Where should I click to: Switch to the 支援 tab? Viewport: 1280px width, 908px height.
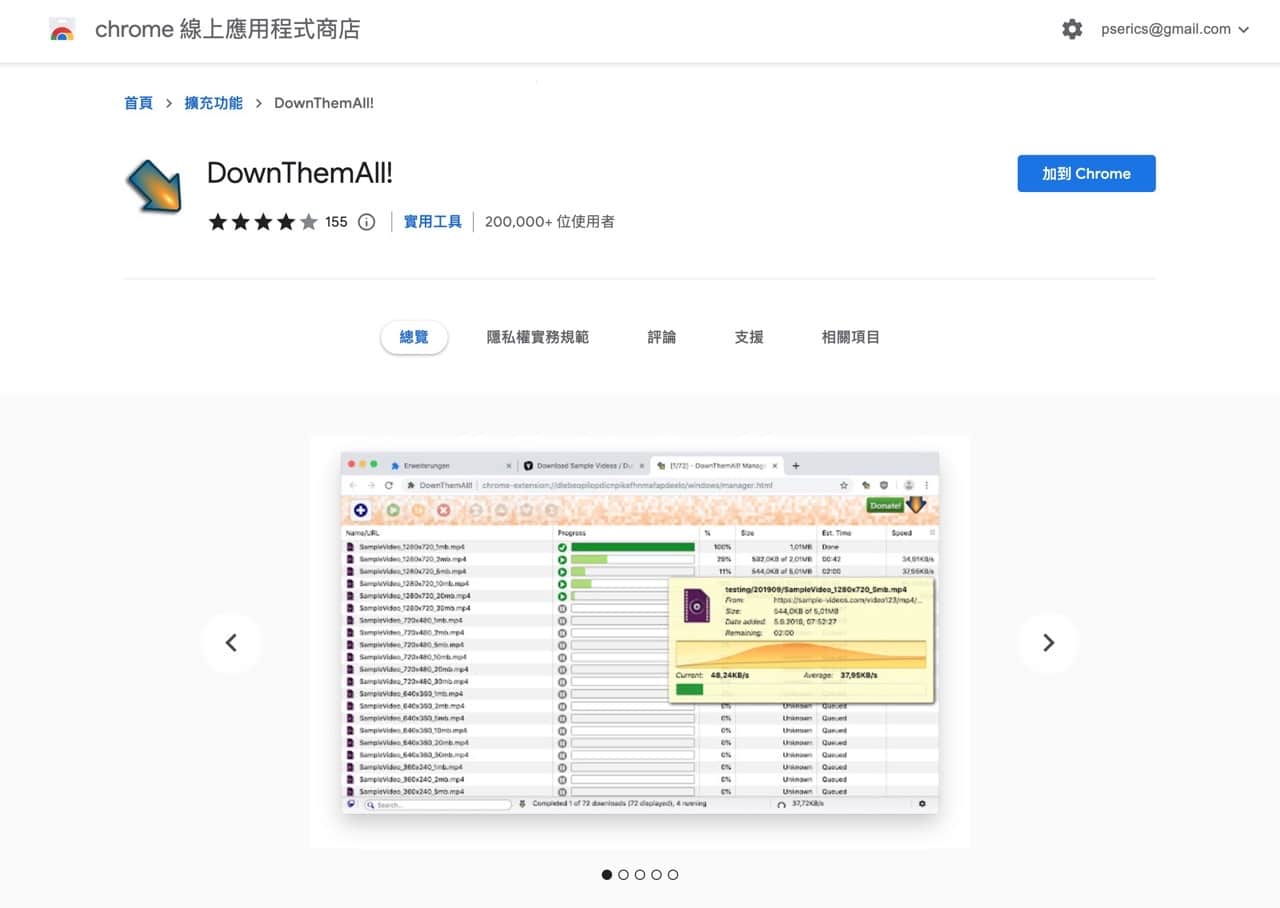point(749,337)
